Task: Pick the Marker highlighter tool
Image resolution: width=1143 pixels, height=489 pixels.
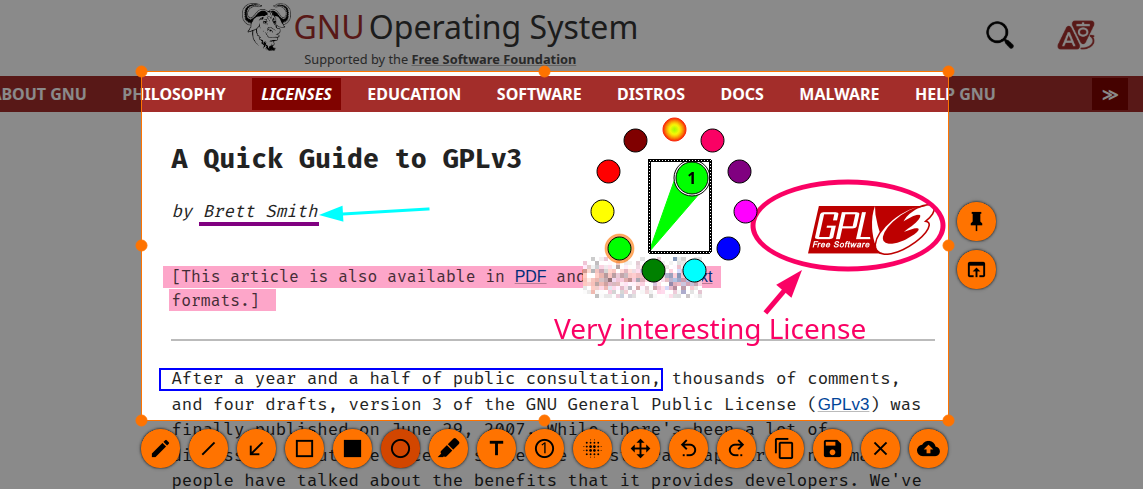Action: 448,449
